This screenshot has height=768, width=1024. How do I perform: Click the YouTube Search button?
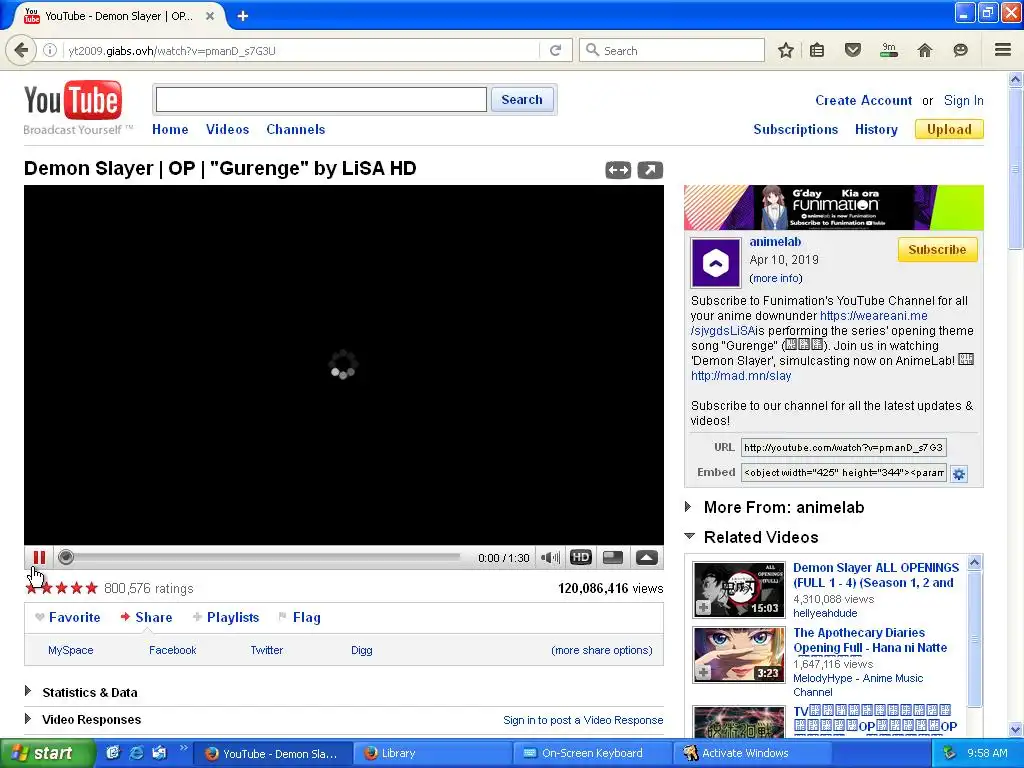[x=522, y=100]
